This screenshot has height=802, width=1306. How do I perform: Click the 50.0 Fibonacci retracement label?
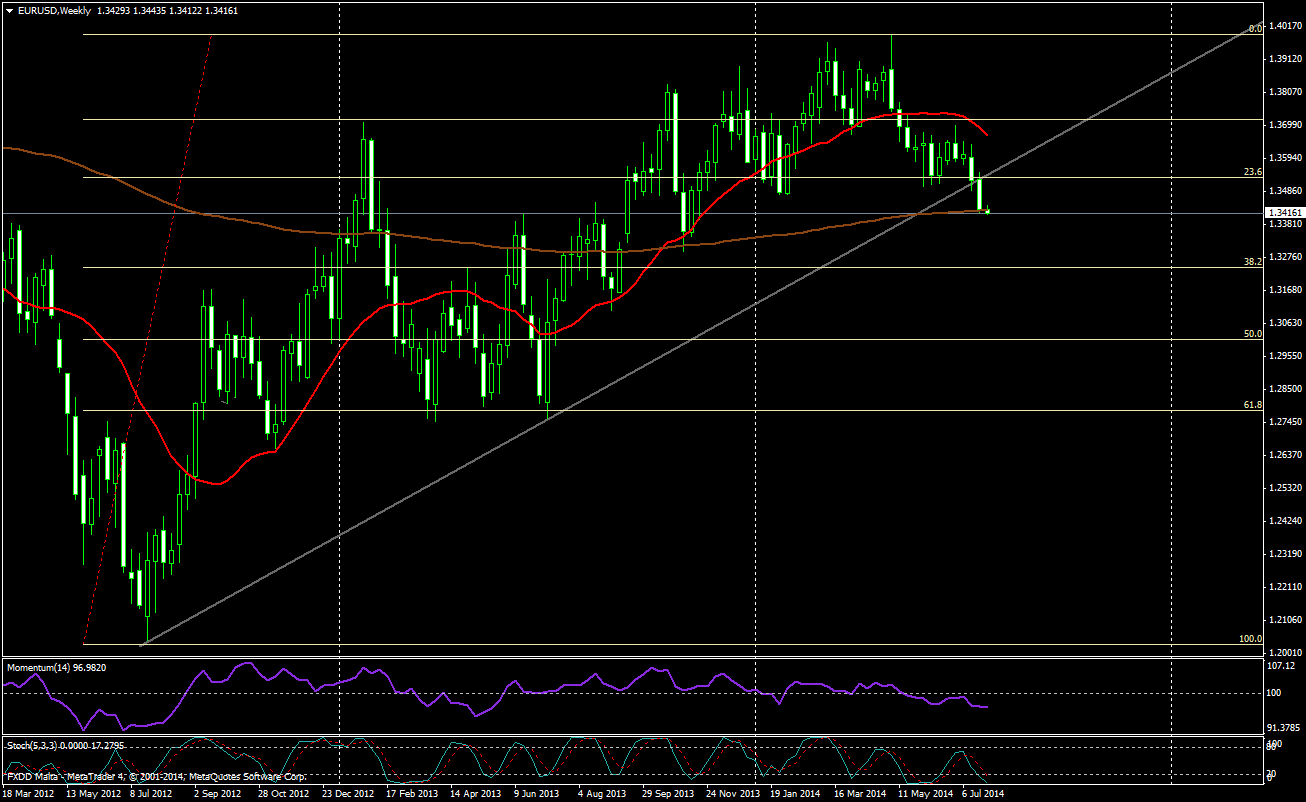point(1250,334)
